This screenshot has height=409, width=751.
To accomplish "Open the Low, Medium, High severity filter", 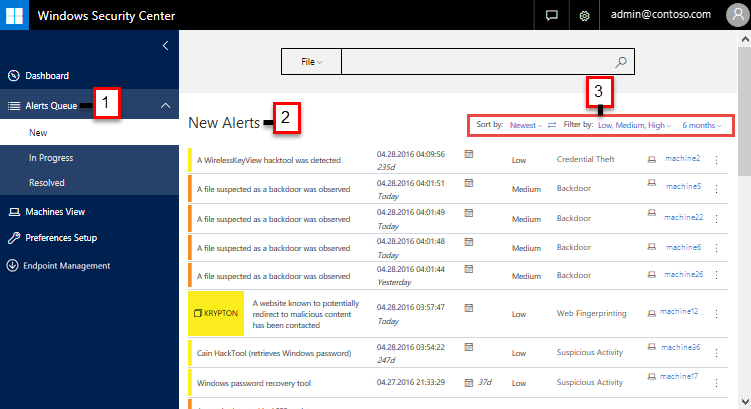I will tap(634, 126).
